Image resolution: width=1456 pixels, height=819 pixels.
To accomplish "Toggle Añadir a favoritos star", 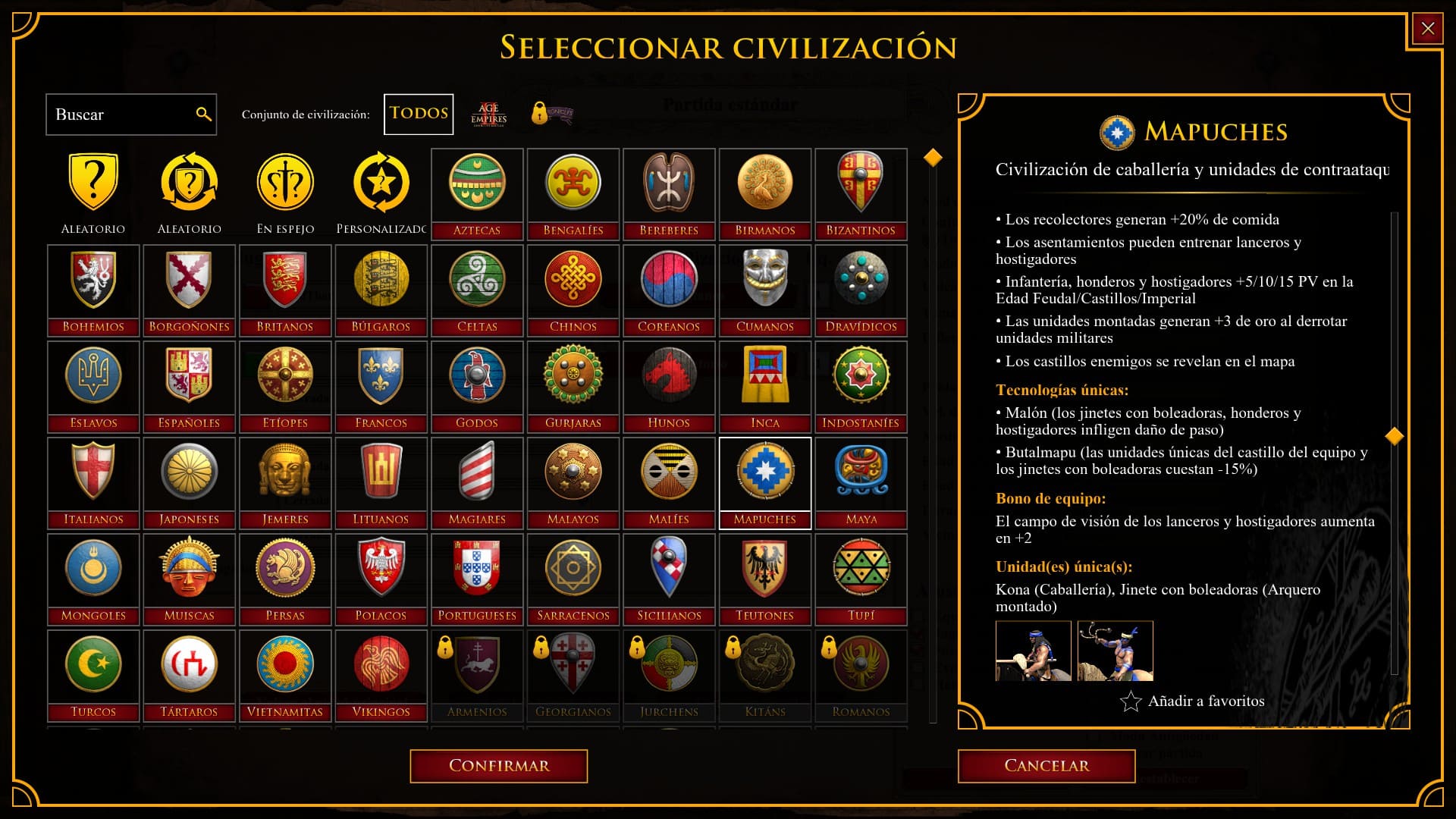I will pos(1192,701).
